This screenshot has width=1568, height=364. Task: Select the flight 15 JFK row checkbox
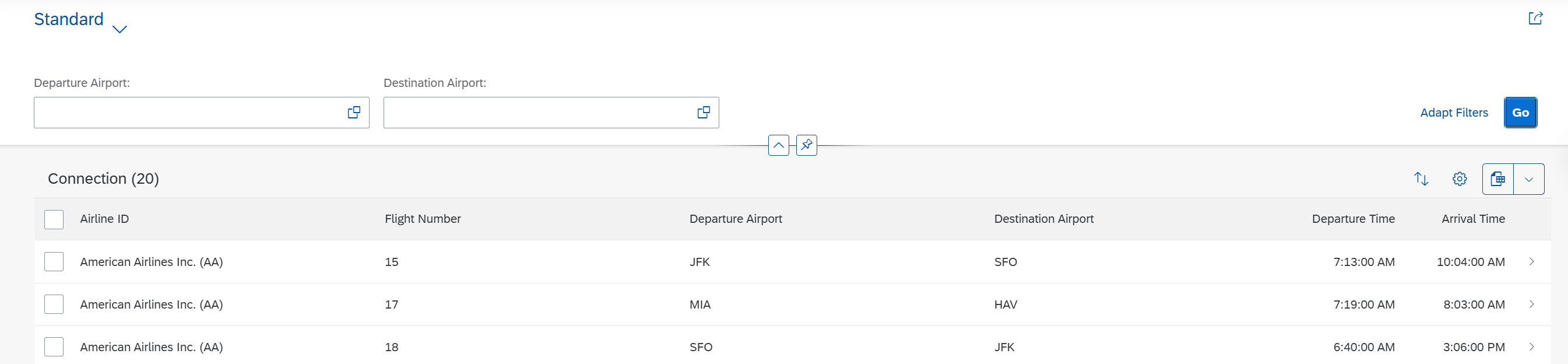click(x=54, y=262)
